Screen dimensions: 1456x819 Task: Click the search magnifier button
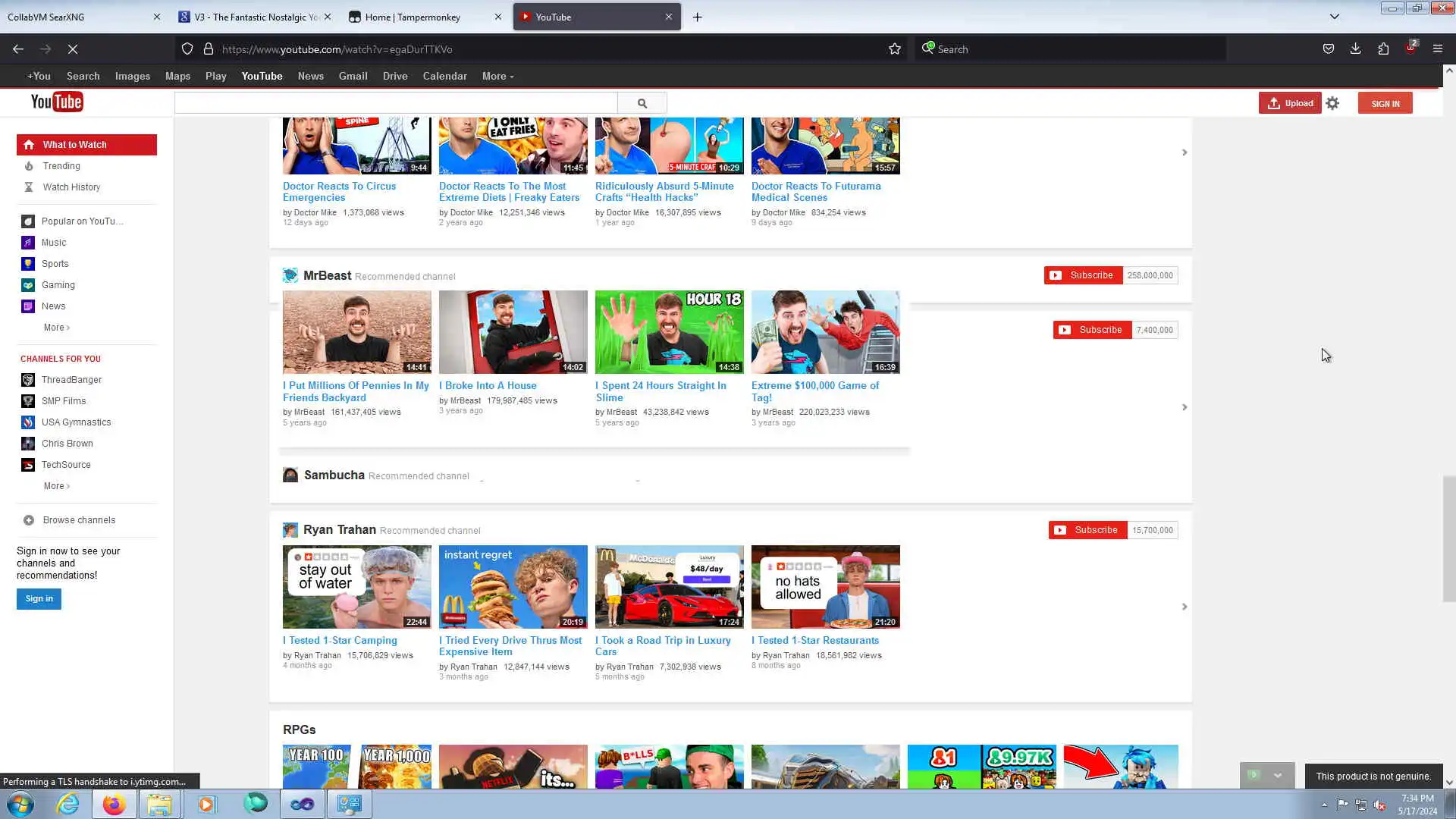click(x=642, y=103)
